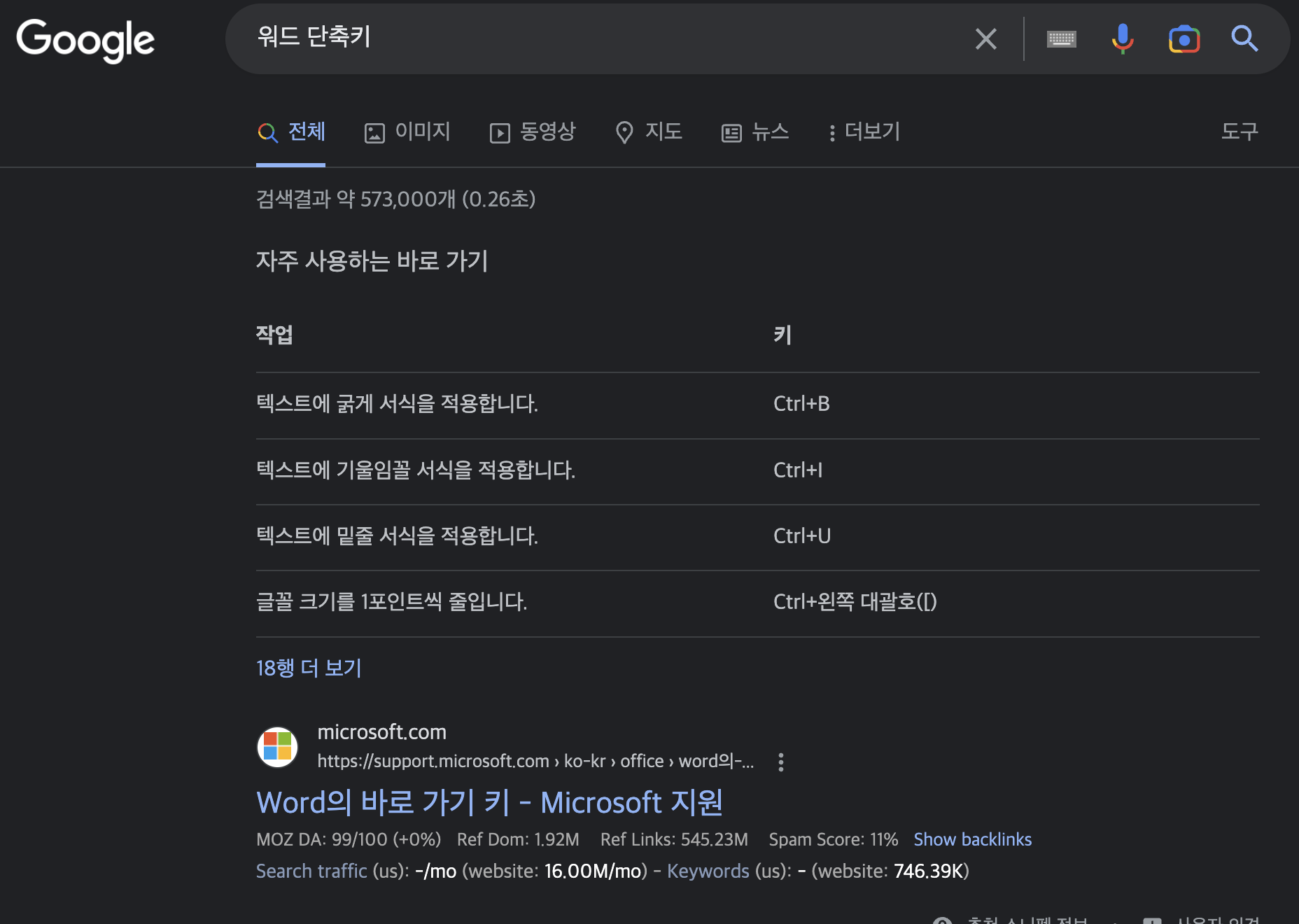Viewport: 1299px width, 924px height.
Task: Click inside the search input field
Action: click(560, 38)
